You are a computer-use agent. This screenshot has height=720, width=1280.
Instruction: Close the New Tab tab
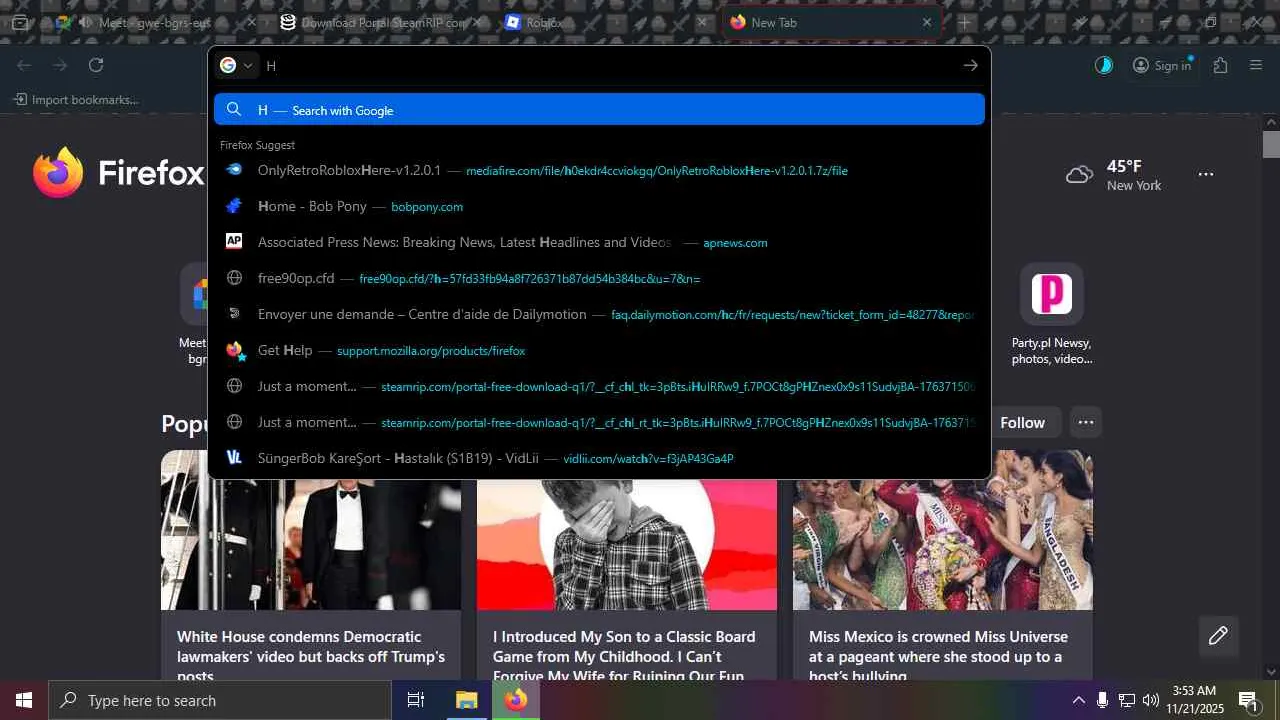point(927,22)
